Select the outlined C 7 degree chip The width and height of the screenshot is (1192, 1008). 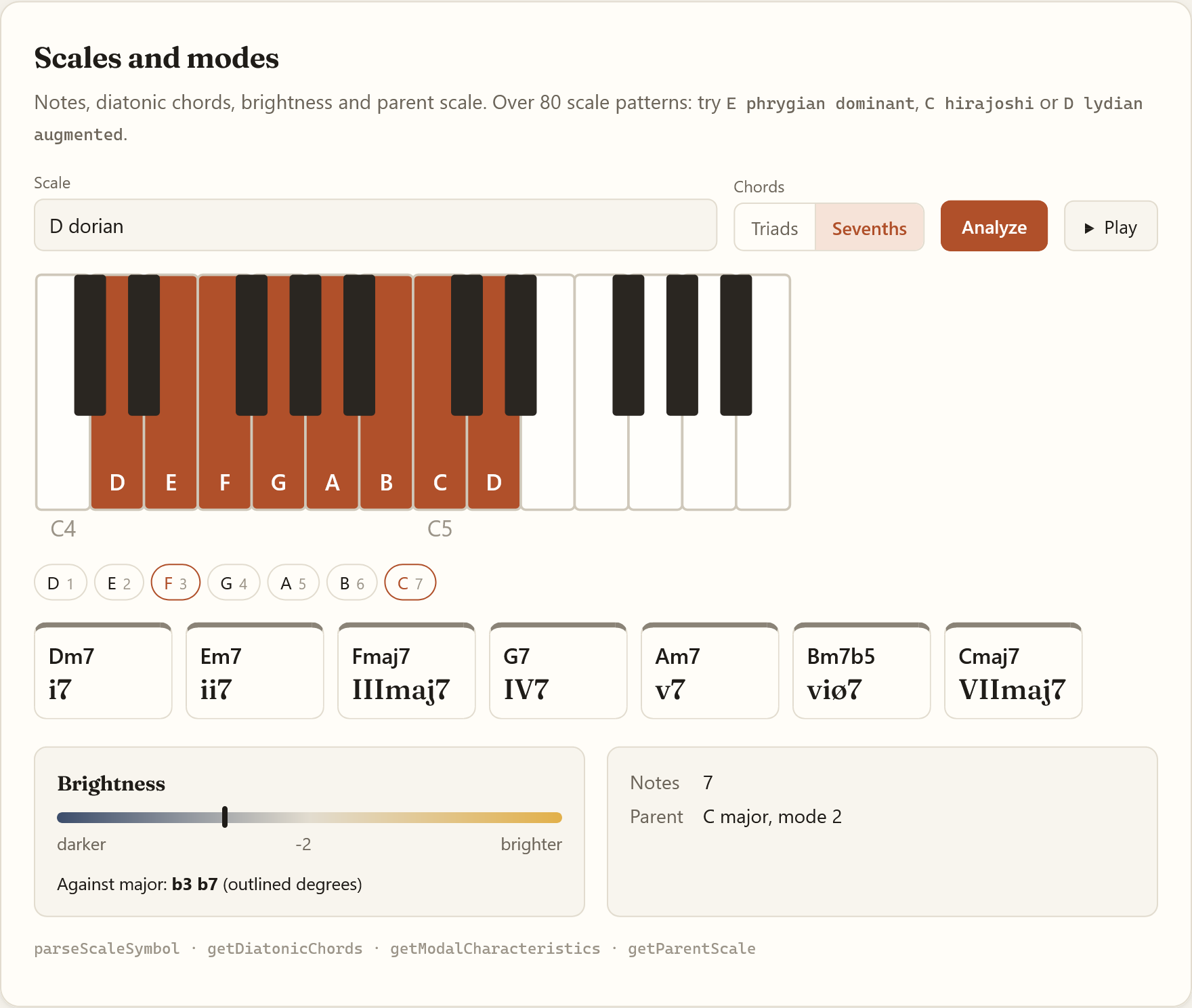410,583
